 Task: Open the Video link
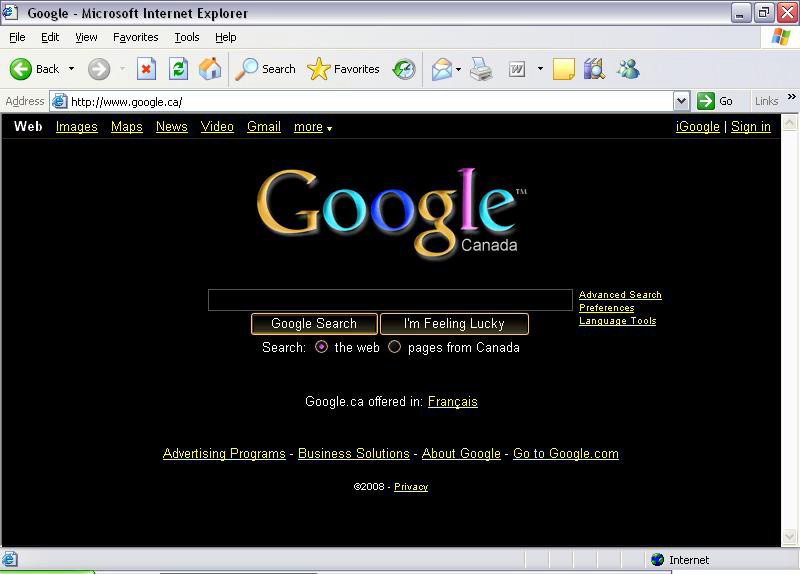point(217,127)
